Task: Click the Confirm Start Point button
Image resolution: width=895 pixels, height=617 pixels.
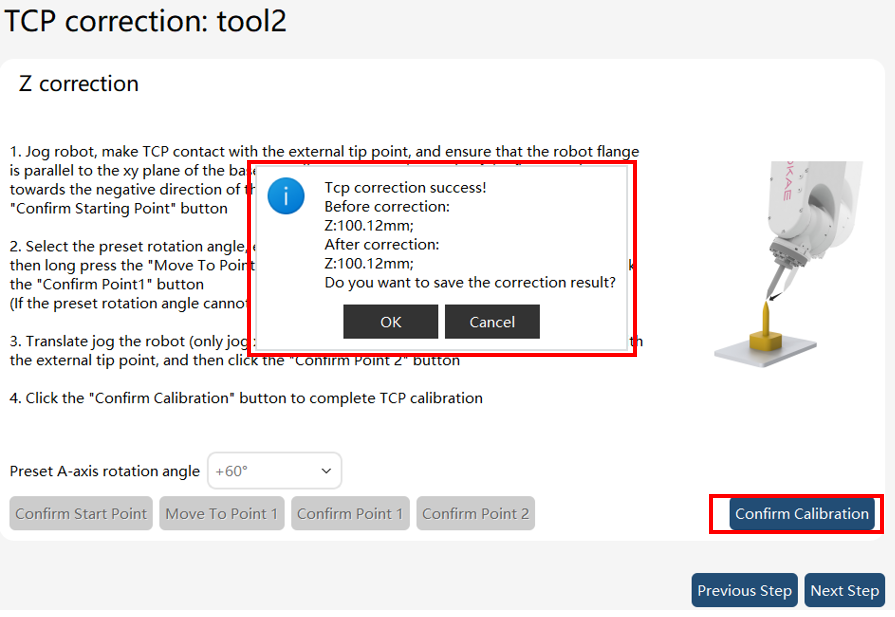Action: [x=81, y=514]
